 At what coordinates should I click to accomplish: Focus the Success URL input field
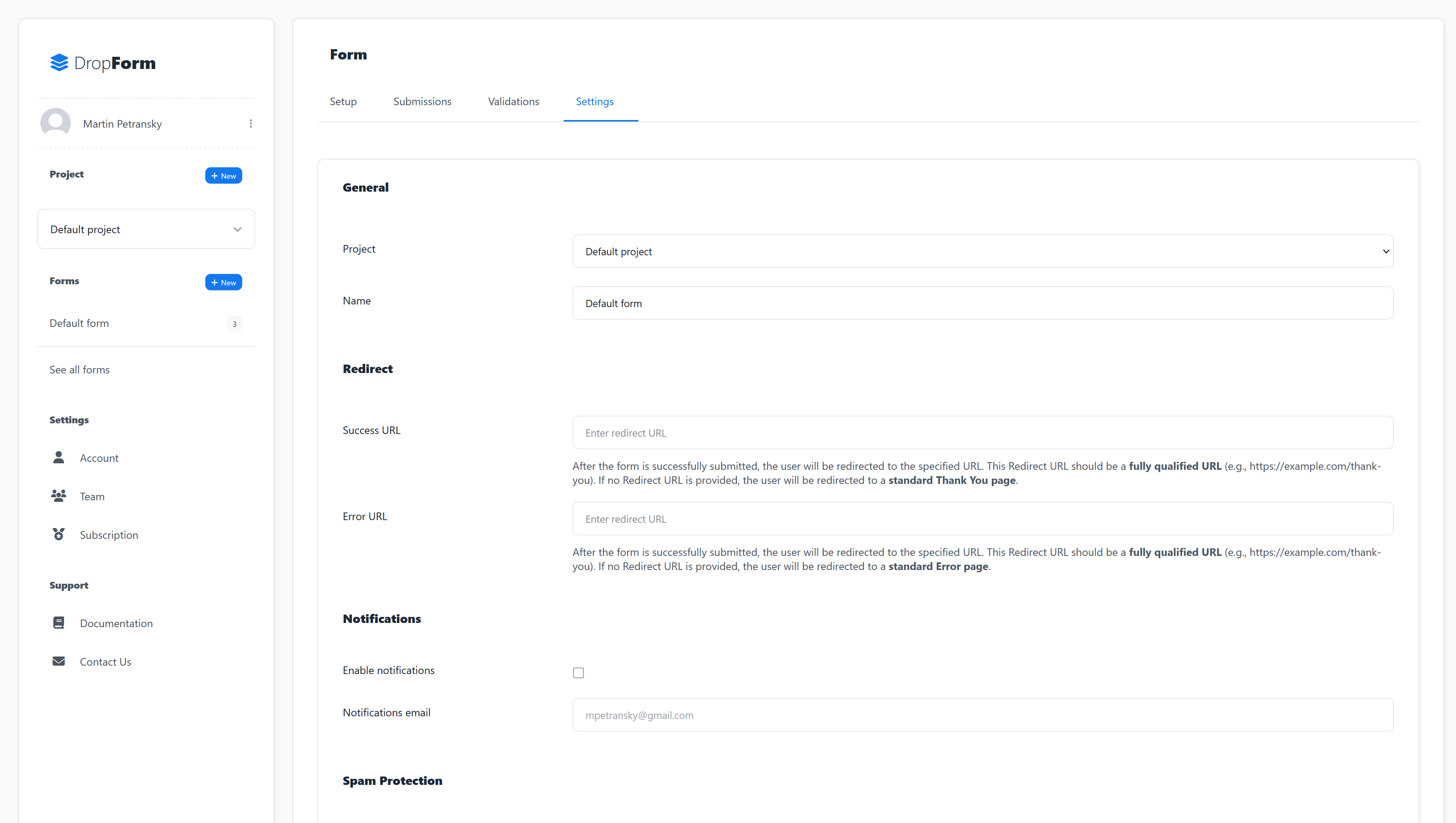pos(982,433)
